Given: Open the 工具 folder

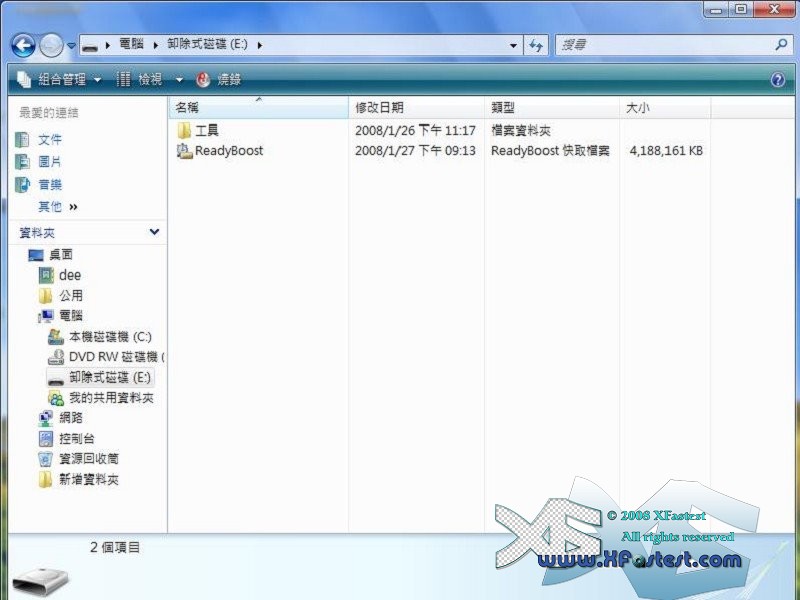Looking at the screenshot, I should [206, 130].
